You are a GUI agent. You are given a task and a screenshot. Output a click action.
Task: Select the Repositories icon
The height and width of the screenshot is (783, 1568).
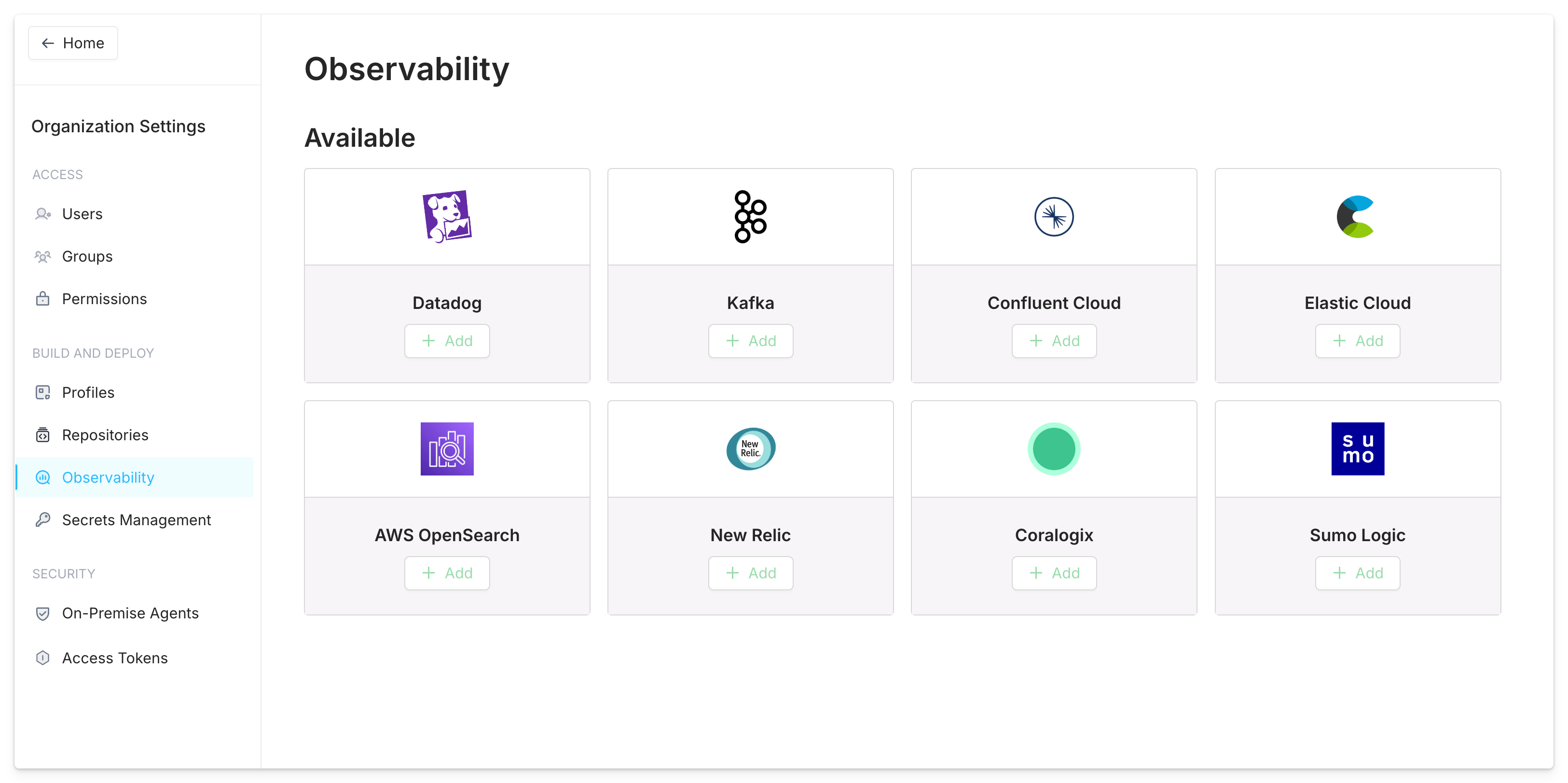(x=42, y=435)
